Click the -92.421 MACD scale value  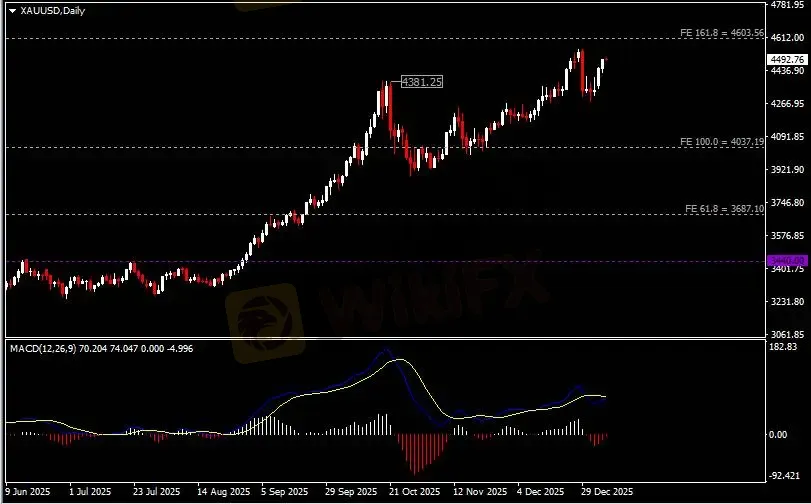pos(784,476)
